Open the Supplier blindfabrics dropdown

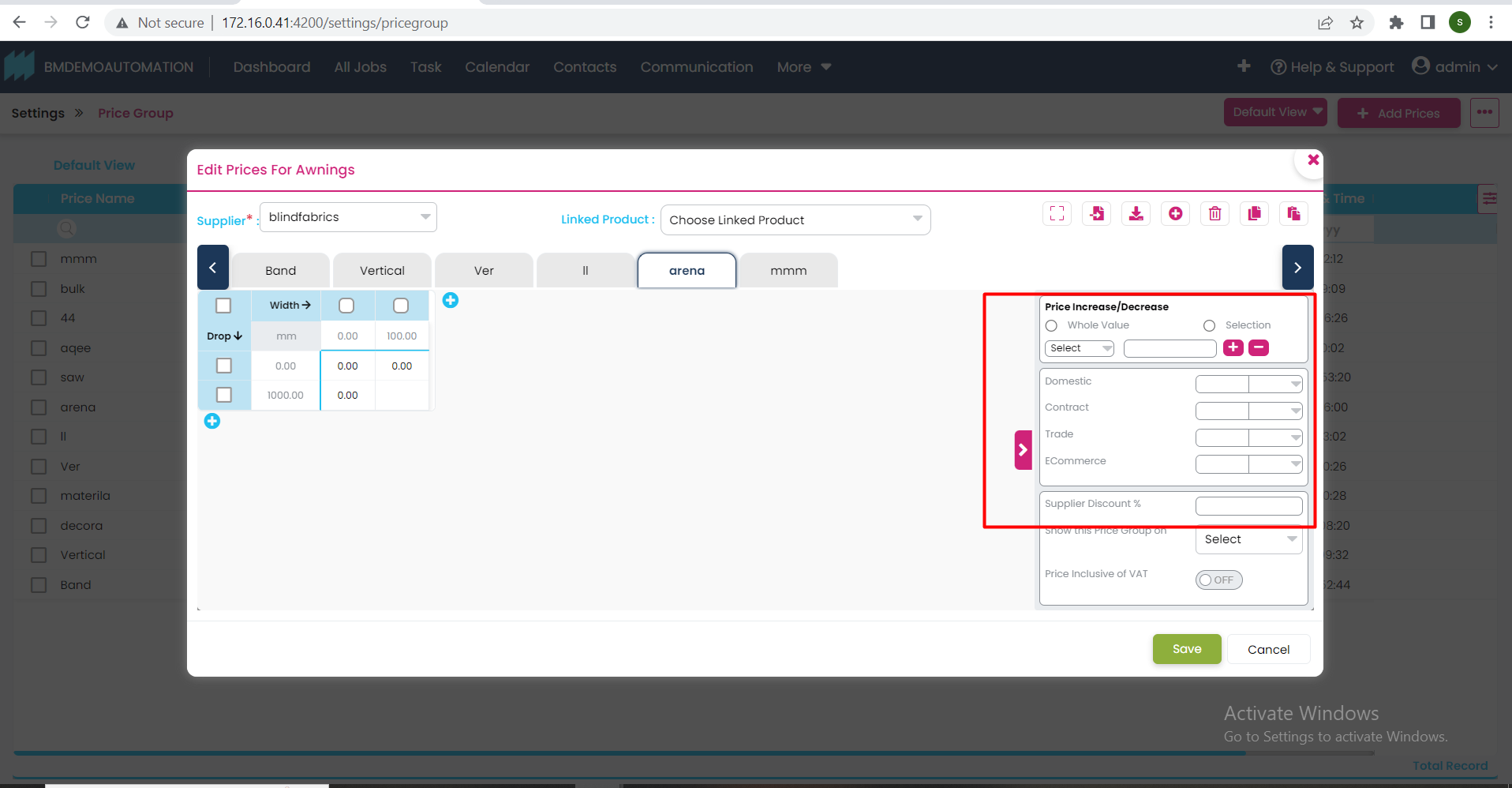[x=348, y=217]
